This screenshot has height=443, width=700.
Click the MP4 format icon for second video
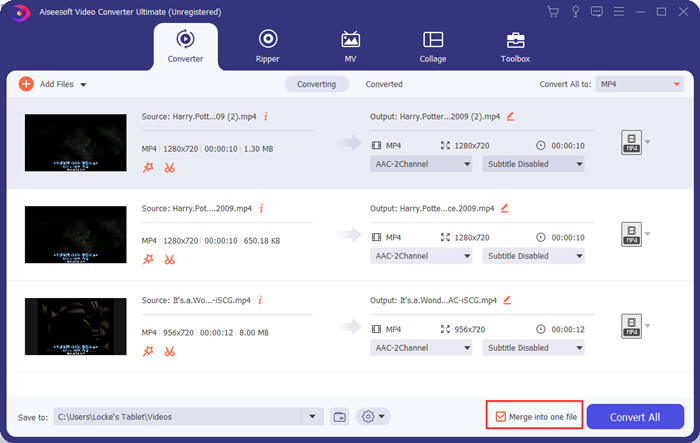[630, 235]
